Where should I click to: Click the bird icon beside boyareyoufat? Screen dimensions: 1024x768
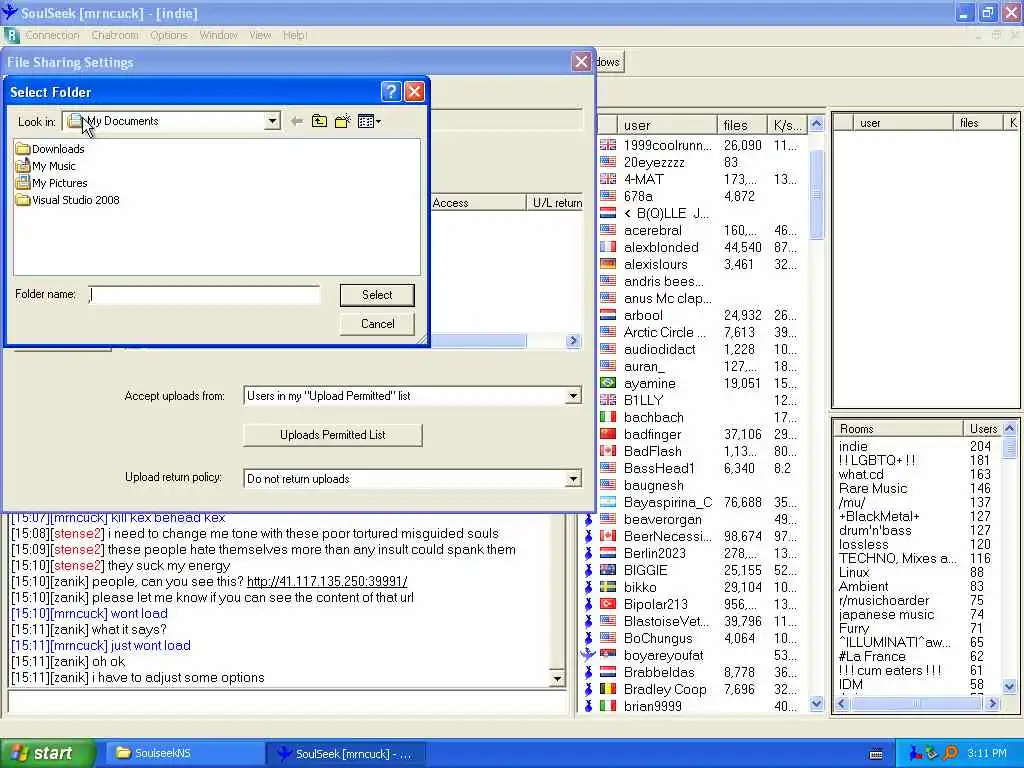588,654
